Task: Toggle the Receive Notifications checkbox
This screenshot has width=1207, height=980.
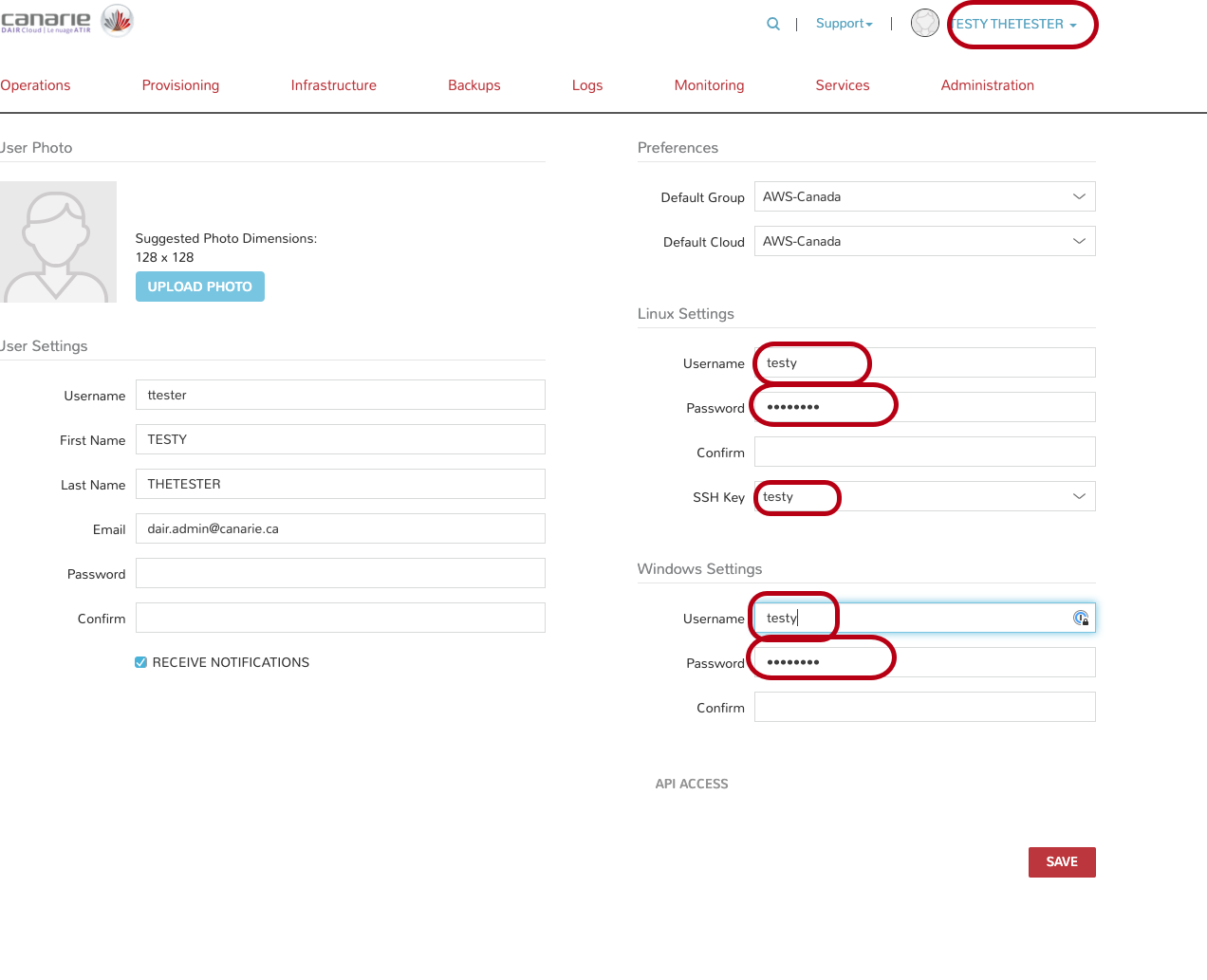Action: (x=141, y=662)
